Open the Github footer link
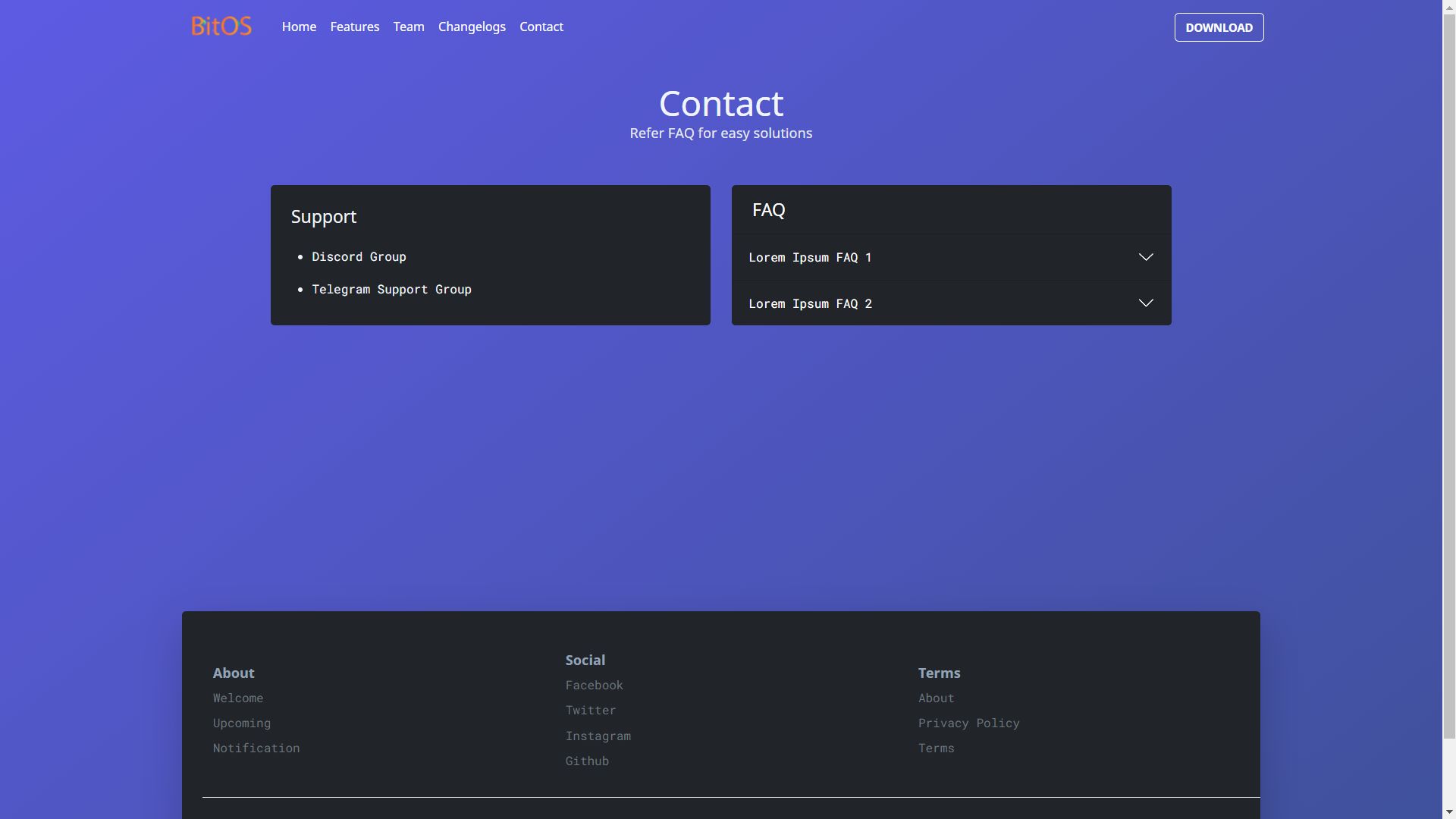The height and width of the screenshot is (819, 1456). tap(586, 761)
